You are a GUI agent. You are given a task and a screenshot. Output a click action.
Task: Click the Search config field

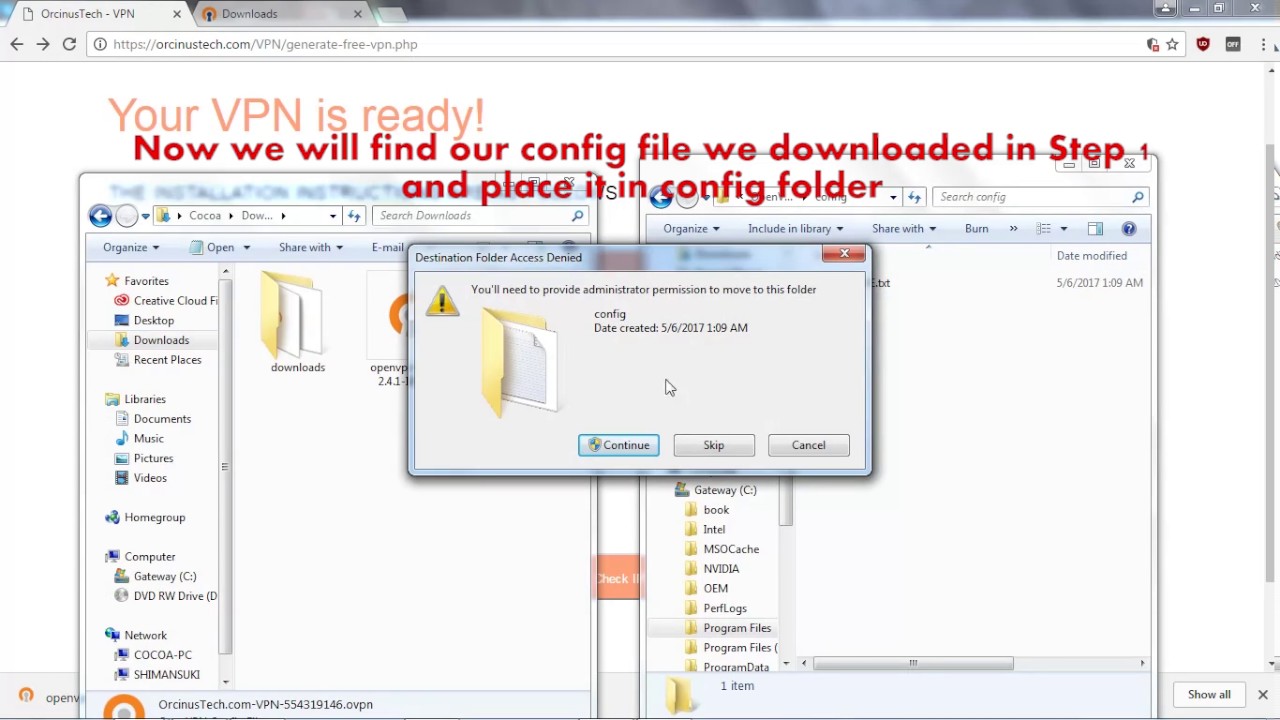click(1039, 197)
